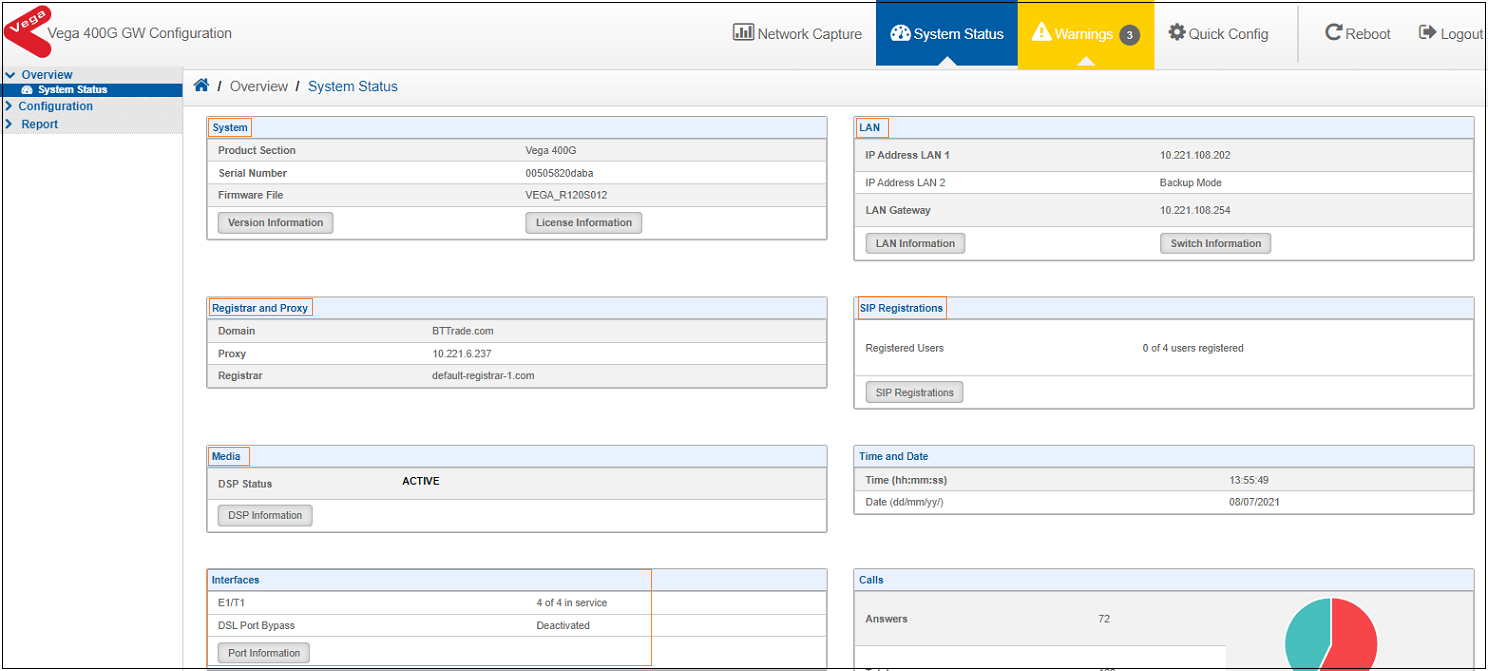Open License Information
The height and width of the screenshot is (671, 1488).
point(584,223)
